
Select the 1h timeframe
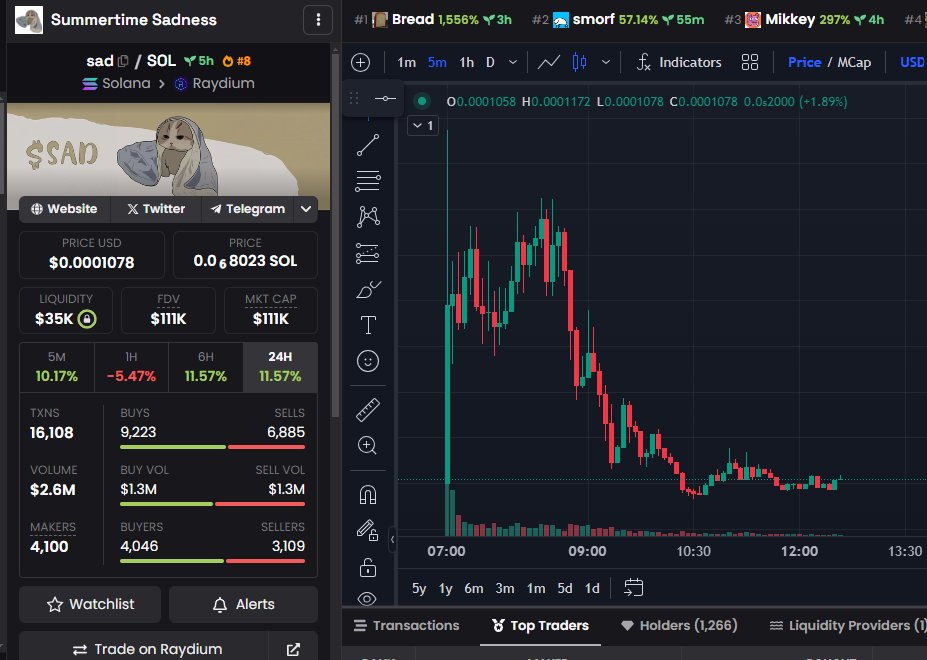[466, 62]
